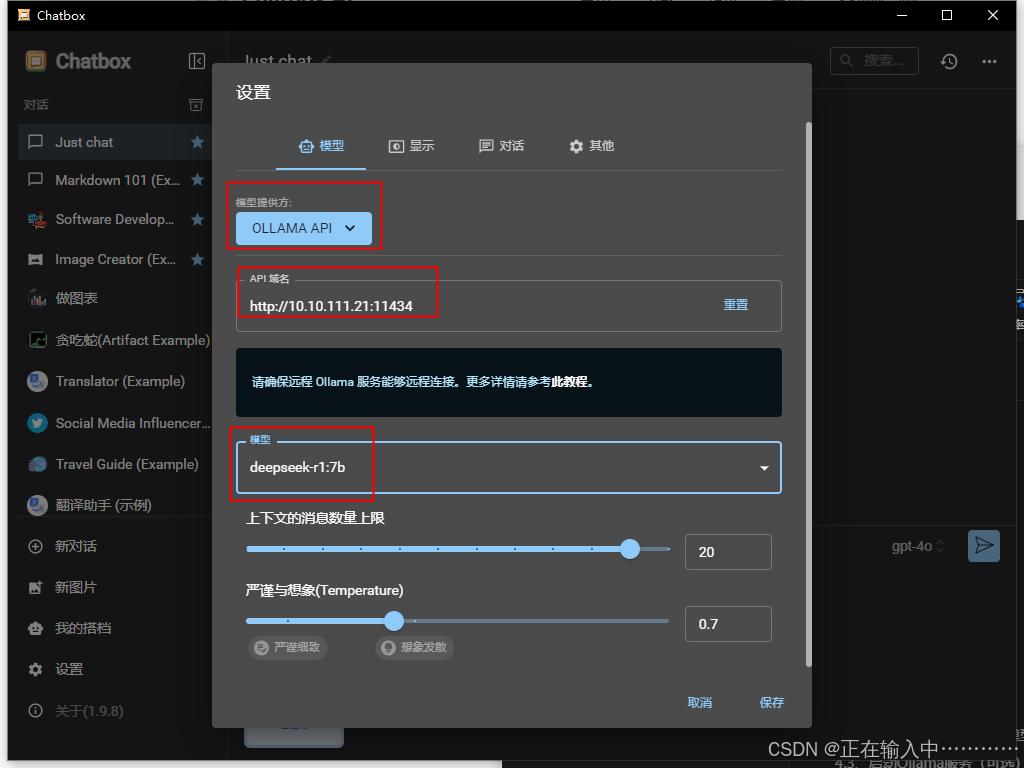Screen dimensions: 1024x768
Task: Click the gear icon for 设置 in sidebar
Action: click(36, 669)
